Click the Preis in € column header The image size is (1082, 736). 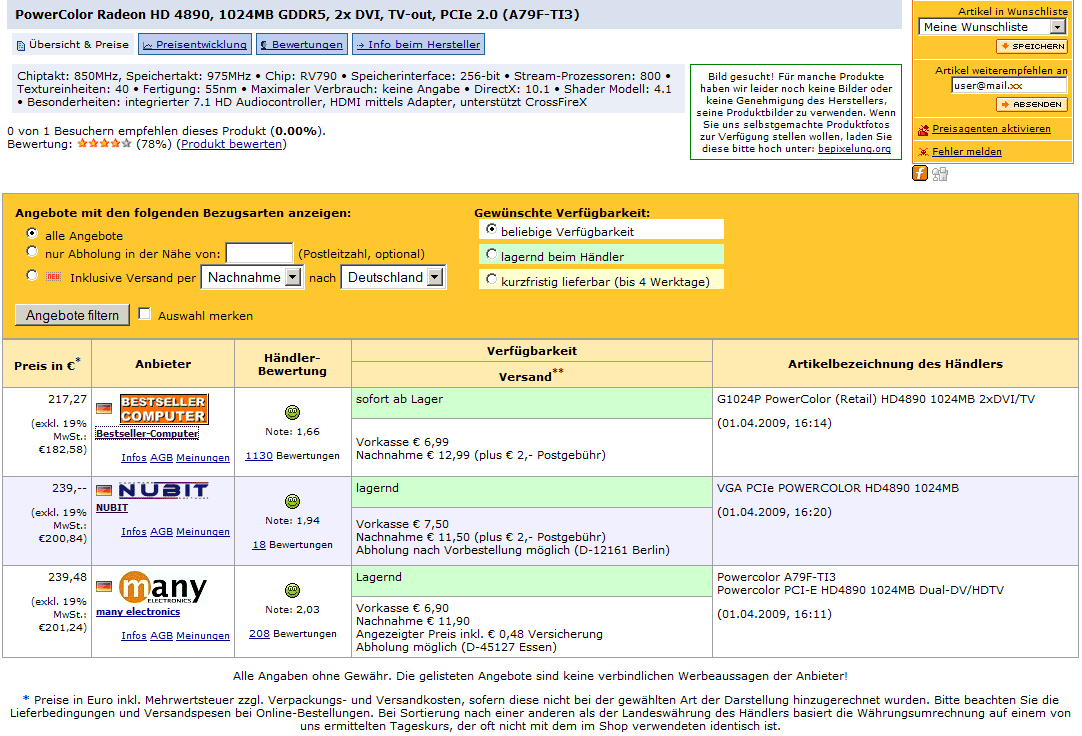pos(47,364)
